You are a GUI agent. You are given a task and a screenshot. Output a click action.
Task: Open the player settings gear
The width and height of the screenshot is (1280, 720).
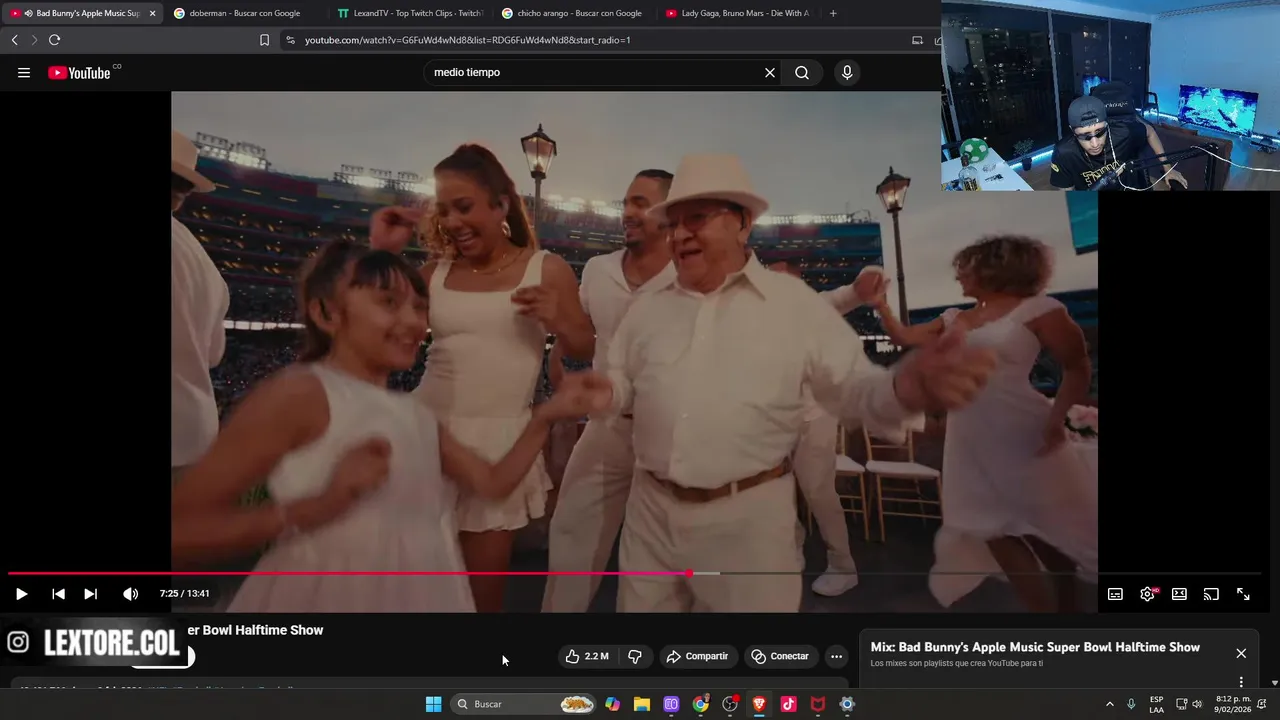[1147, 594]
